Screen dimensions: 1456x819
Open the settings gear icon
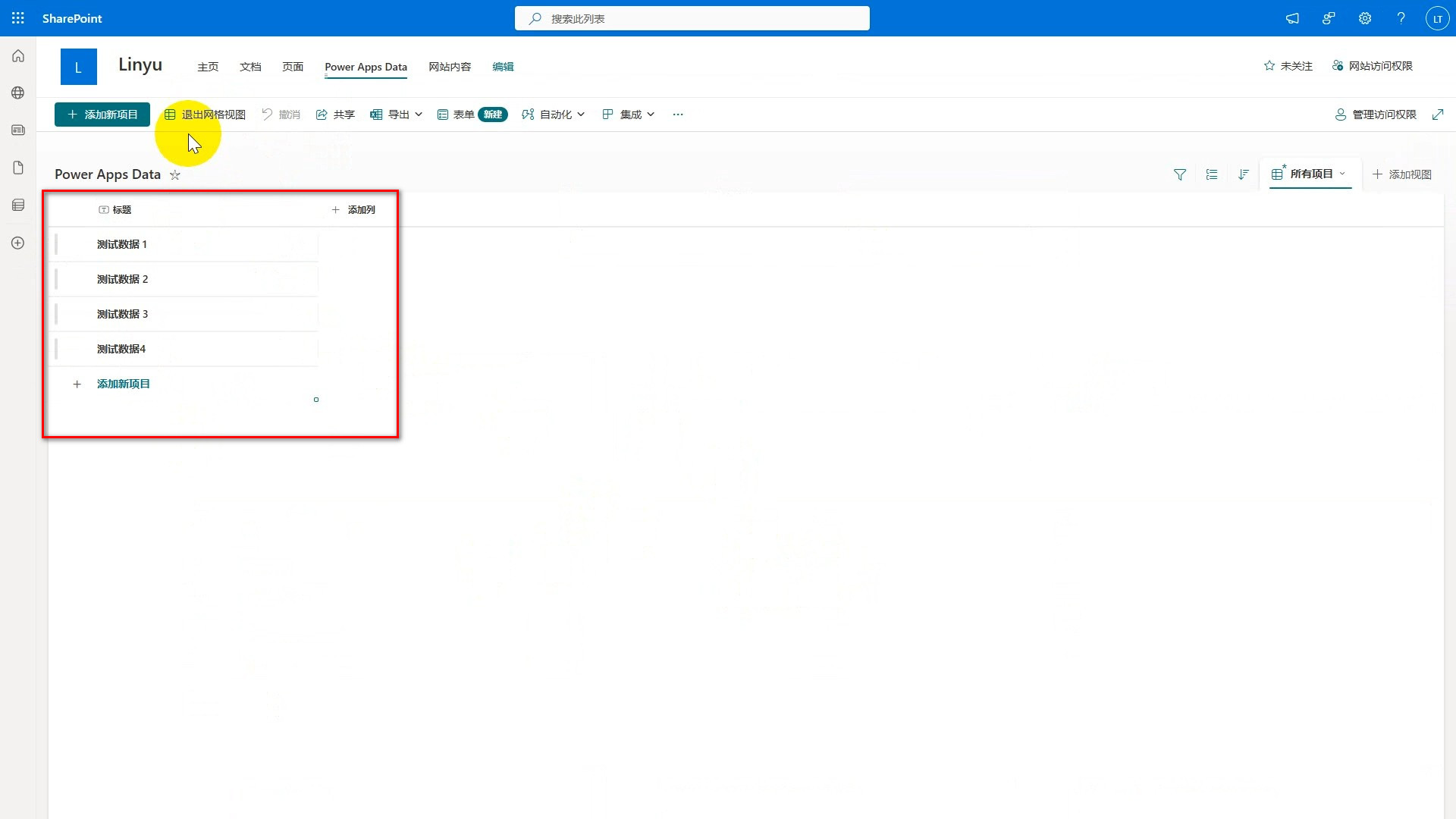(x=1365, y=18)
